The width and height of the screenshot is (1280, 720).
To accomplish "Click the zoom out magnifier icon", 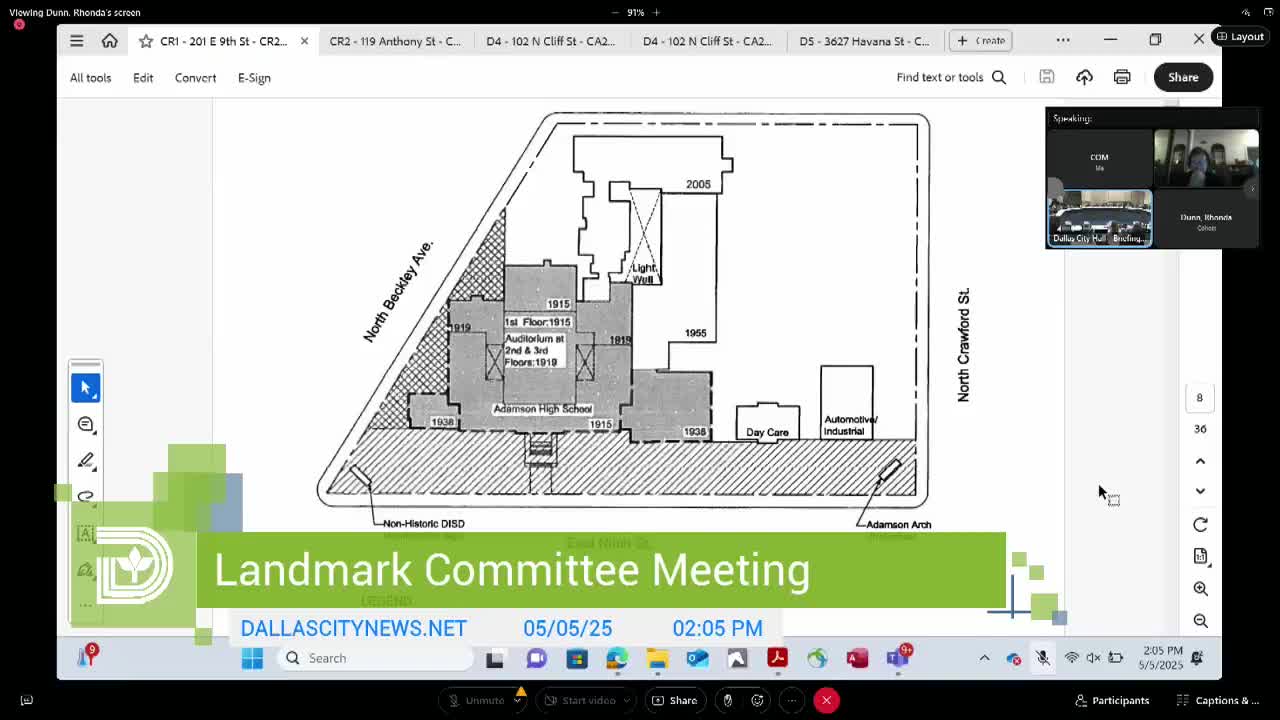I will (x=1201, y=621).
